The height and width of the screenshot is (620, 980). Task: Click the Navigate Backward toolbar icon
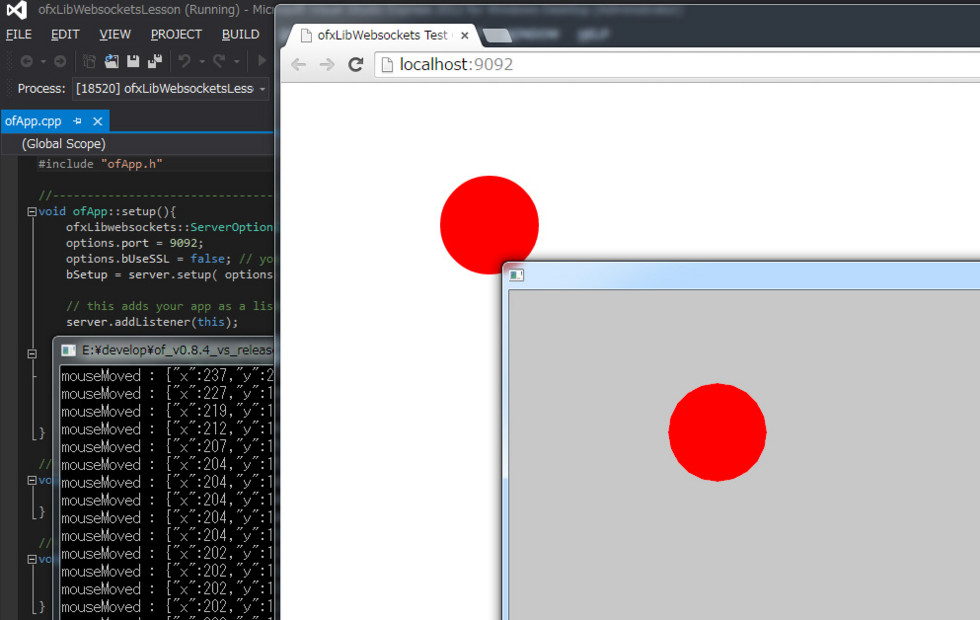click(26, 61)
